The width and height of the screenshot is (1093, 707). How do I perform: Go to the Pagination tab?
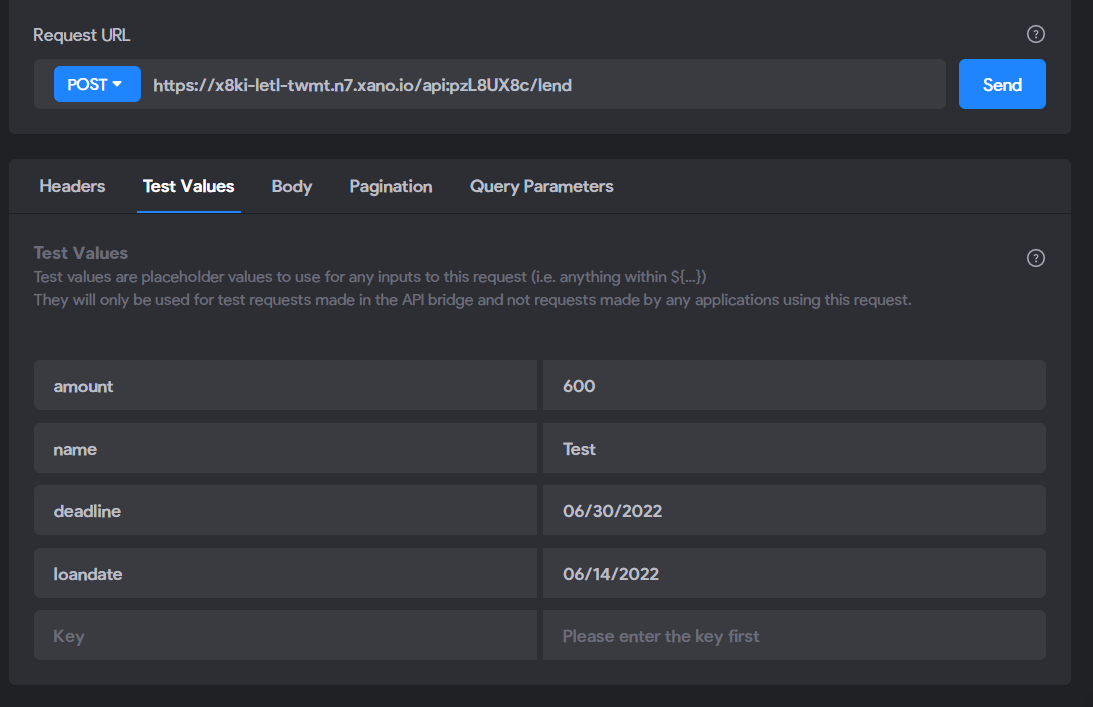pyautogui.click(x=390, y=186)
